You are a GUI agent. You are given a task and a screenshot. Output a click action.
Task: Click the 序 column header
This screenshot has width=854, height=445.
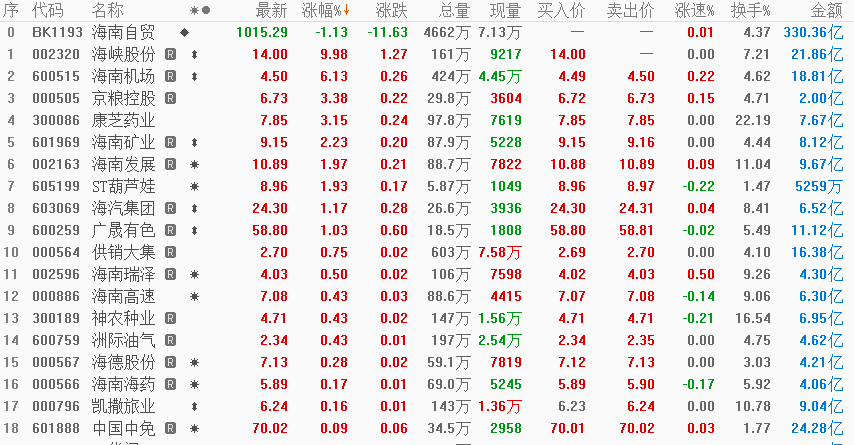pos(10,10)
